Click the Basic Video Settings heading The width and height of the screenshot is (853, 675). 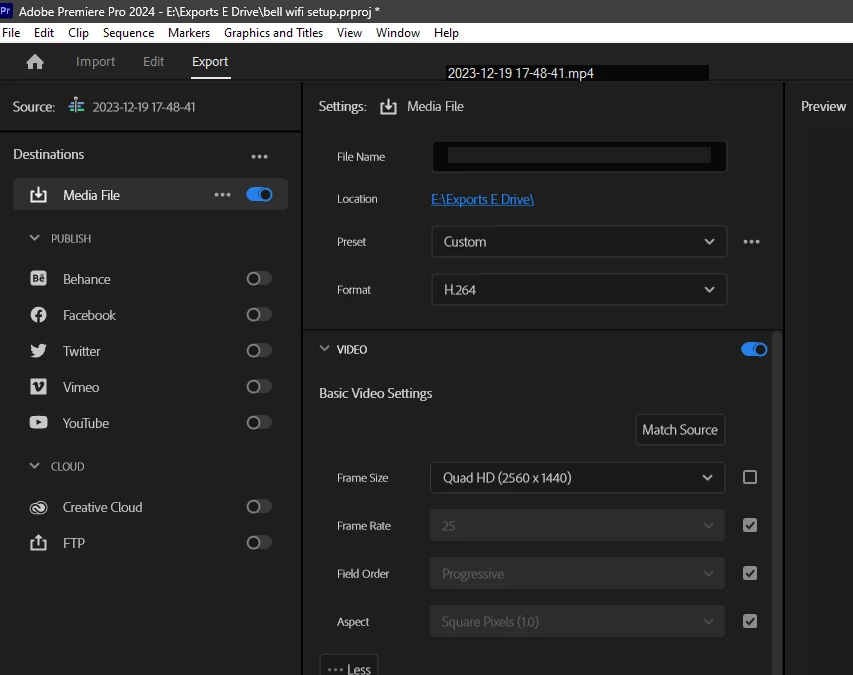pos(375,393)
